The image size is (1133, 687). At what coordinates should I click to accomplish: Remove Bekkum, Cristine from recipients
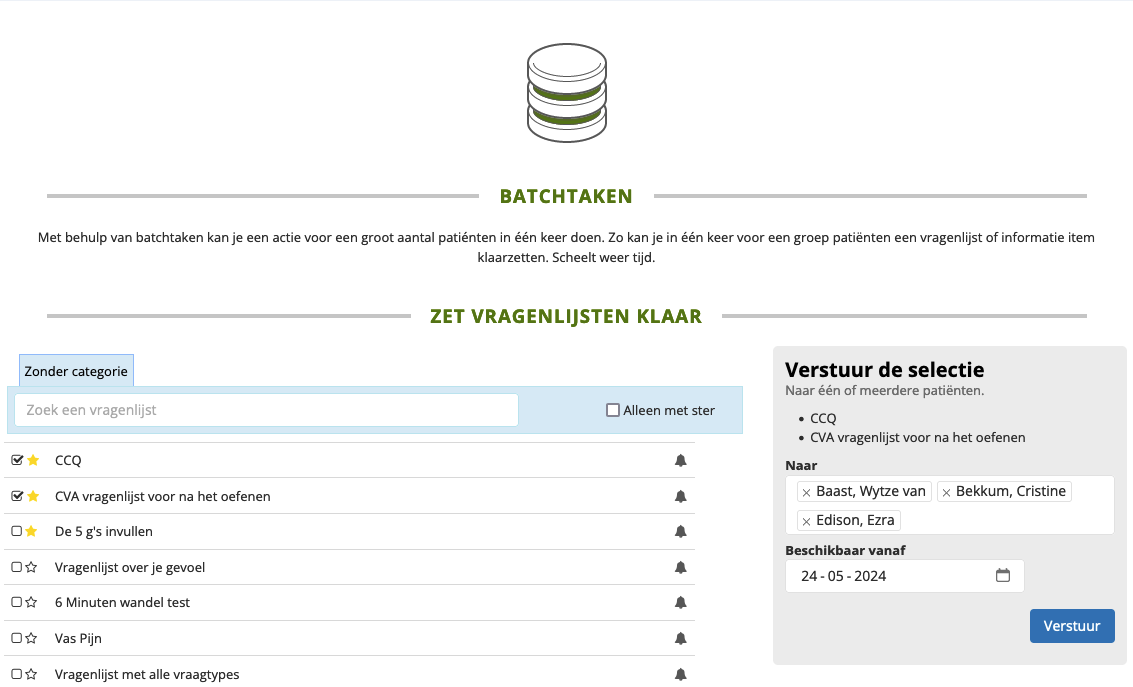tap(946, 492)
